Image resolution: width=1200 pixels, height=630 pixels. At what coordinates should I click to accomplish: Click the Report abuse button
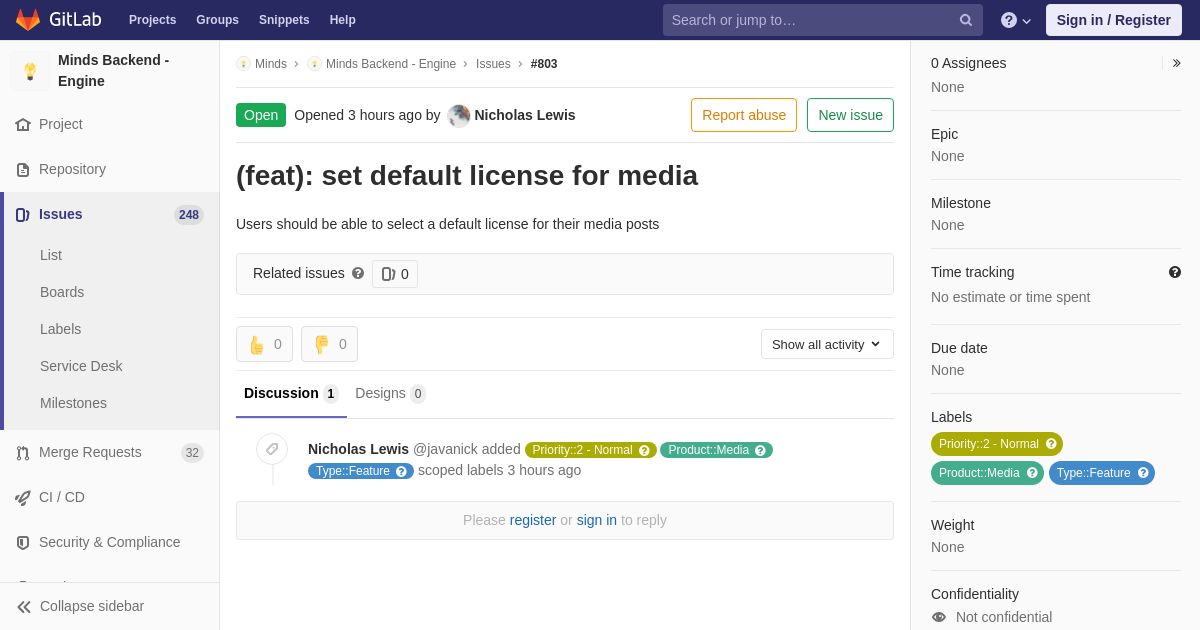click(744, 115)
